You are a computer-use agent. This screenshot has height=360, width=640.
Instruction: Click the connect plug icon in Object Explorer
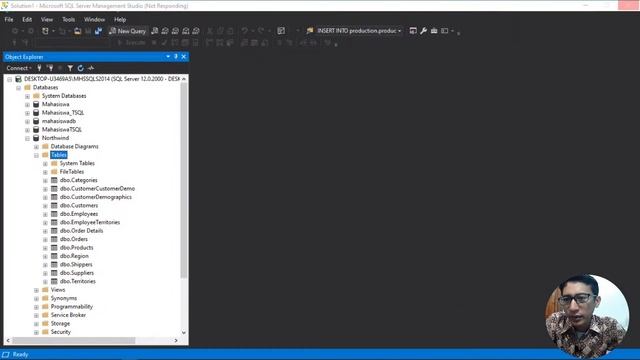40,68
